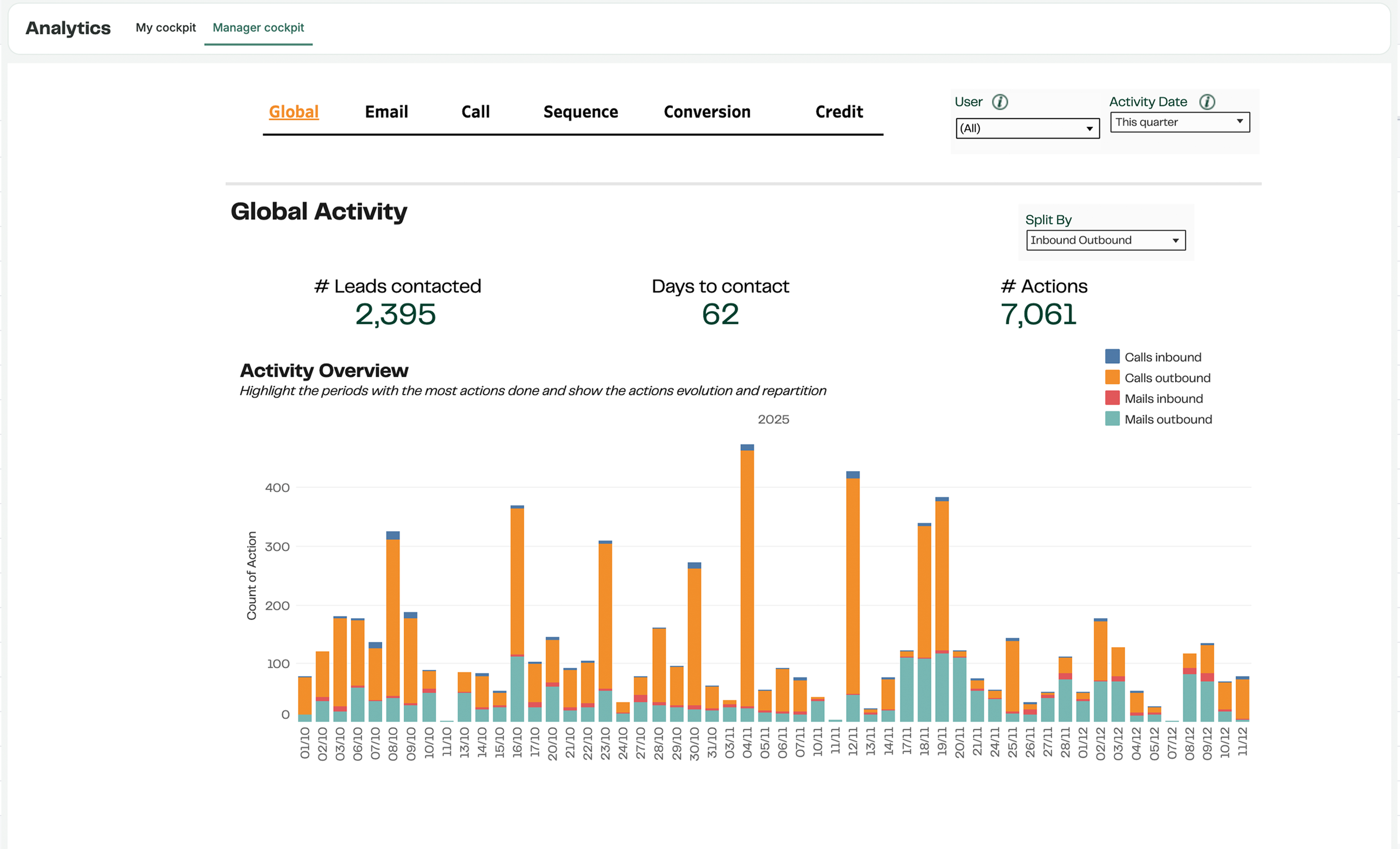Expand the Split By Inbound Outbound dropdown
1400x849 pixels.
tap(1105, 240)
